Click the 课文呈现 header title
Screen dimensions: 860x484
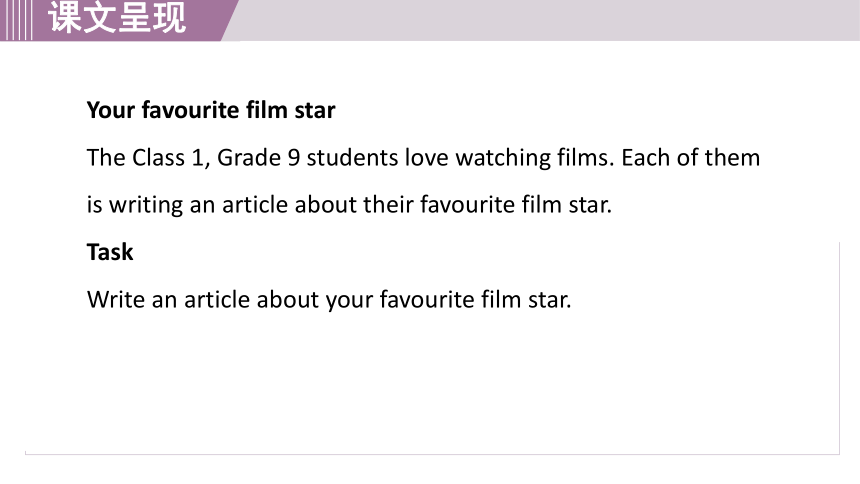click(117, 17)
